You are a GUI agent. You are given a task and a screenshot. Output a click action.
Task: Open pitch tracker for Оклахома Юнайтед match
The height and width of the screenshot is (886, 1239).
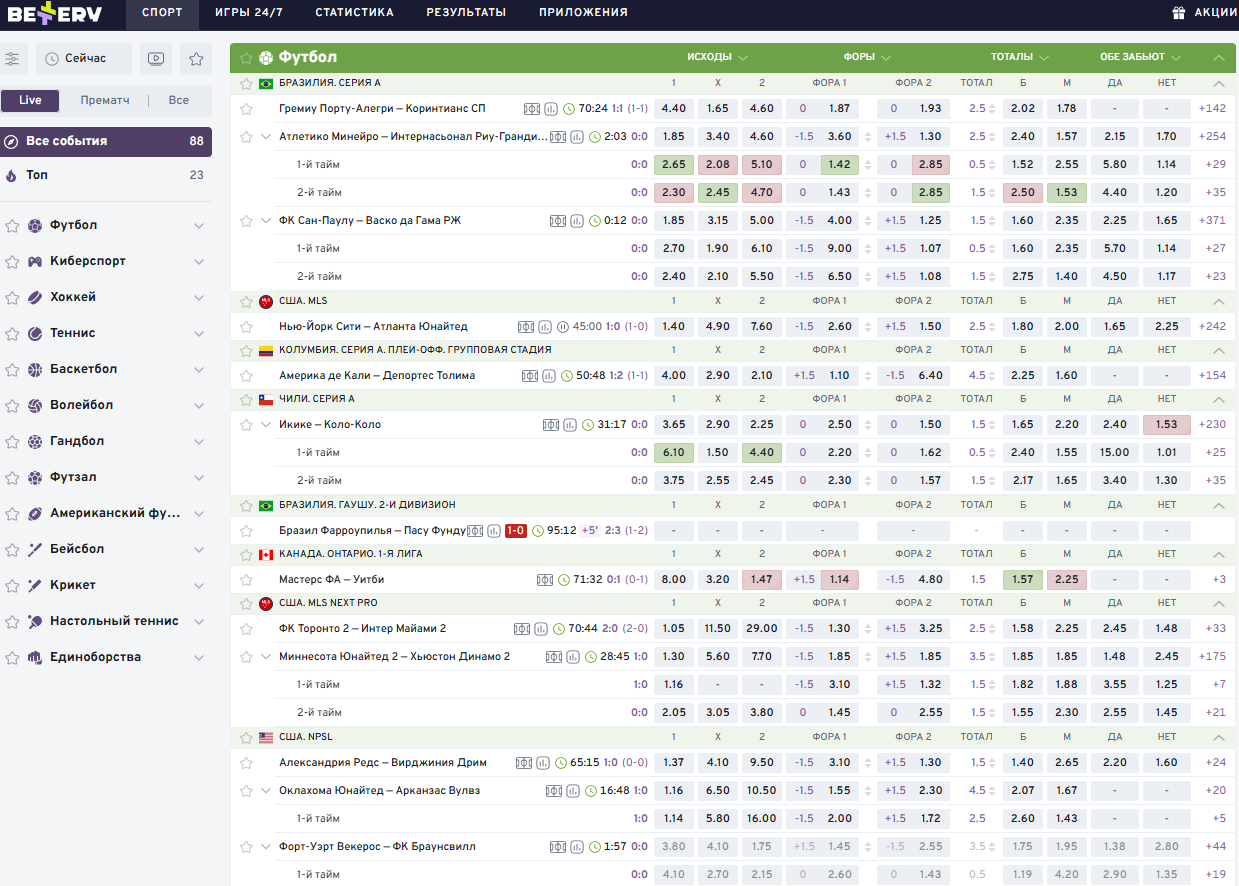[x=554, y=790]
